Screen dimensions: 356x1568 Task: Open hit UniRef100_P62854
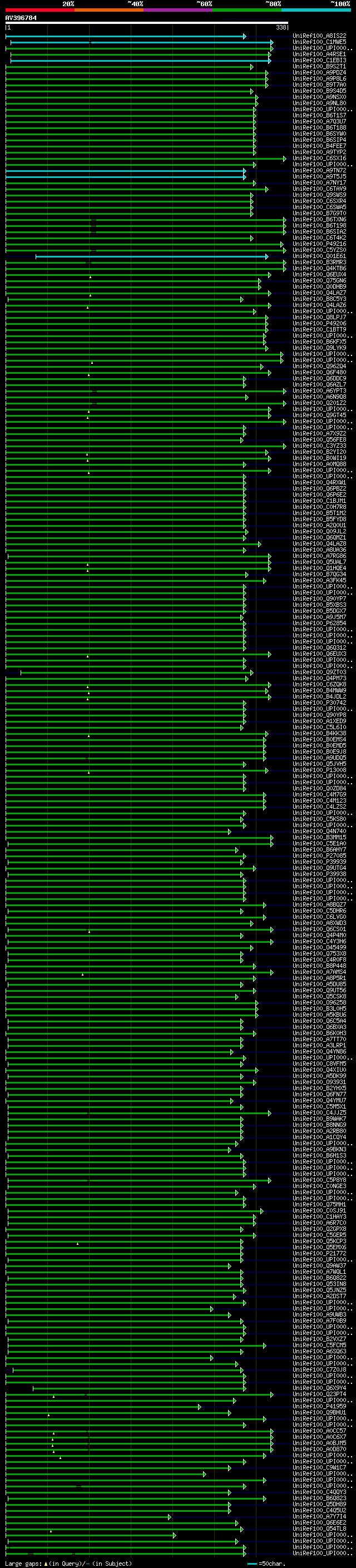[319, 624]
